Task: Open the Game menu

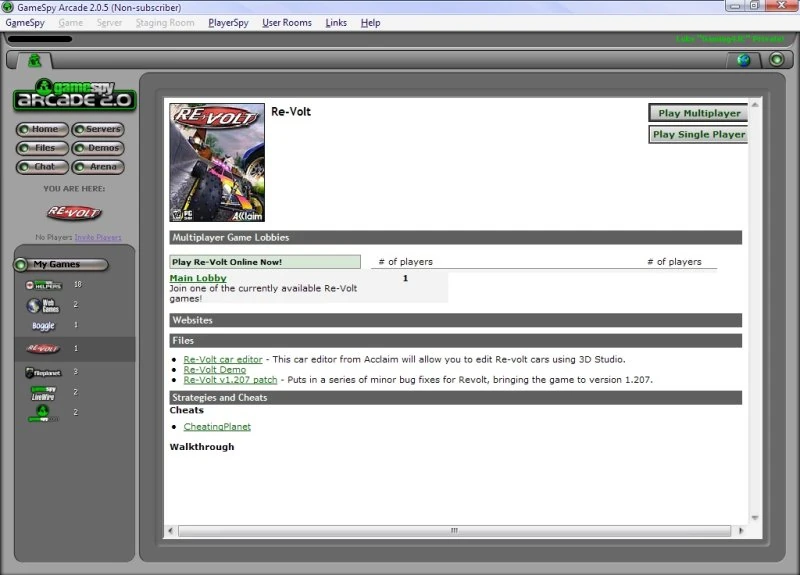Action: pos(70,23)
